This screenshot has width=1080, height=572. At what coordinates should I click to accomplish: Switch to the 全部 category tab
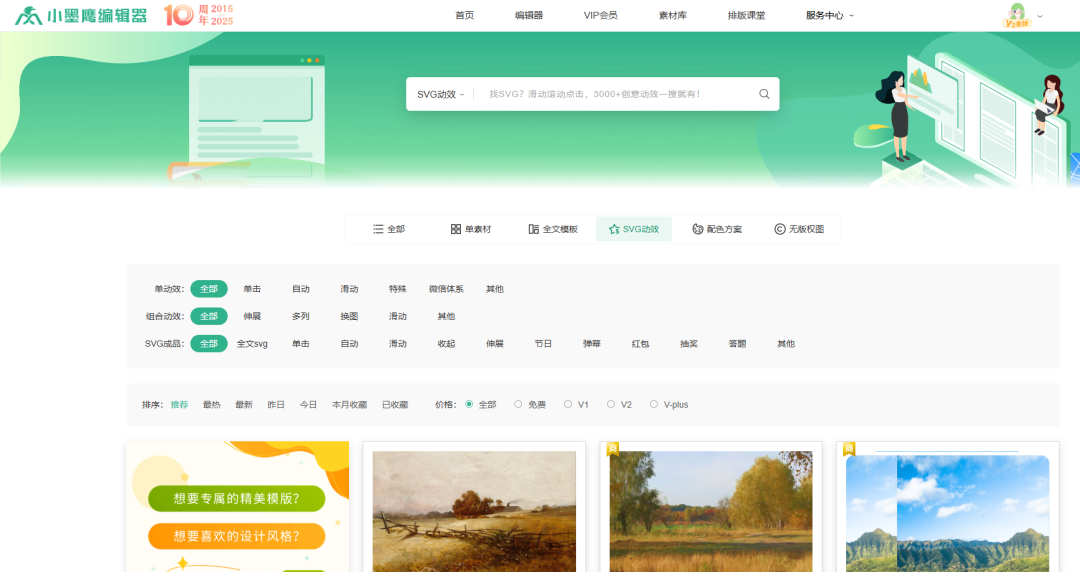pyautogui.click(x=389, y=229)
